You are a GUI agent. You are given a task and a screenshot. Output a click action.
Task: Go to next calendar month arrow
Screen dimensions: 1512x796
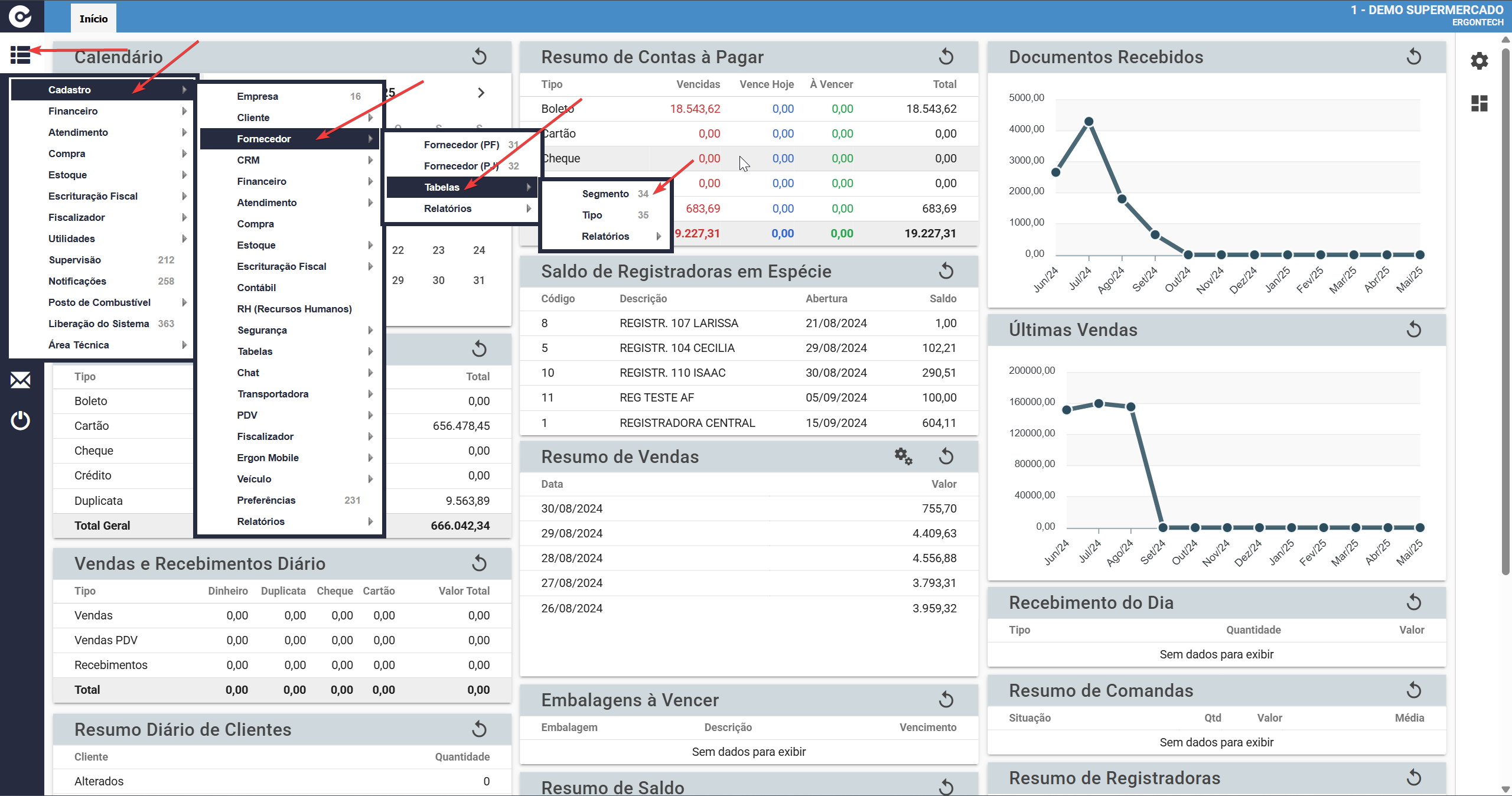pyautogui.click(x=481, y=93)
